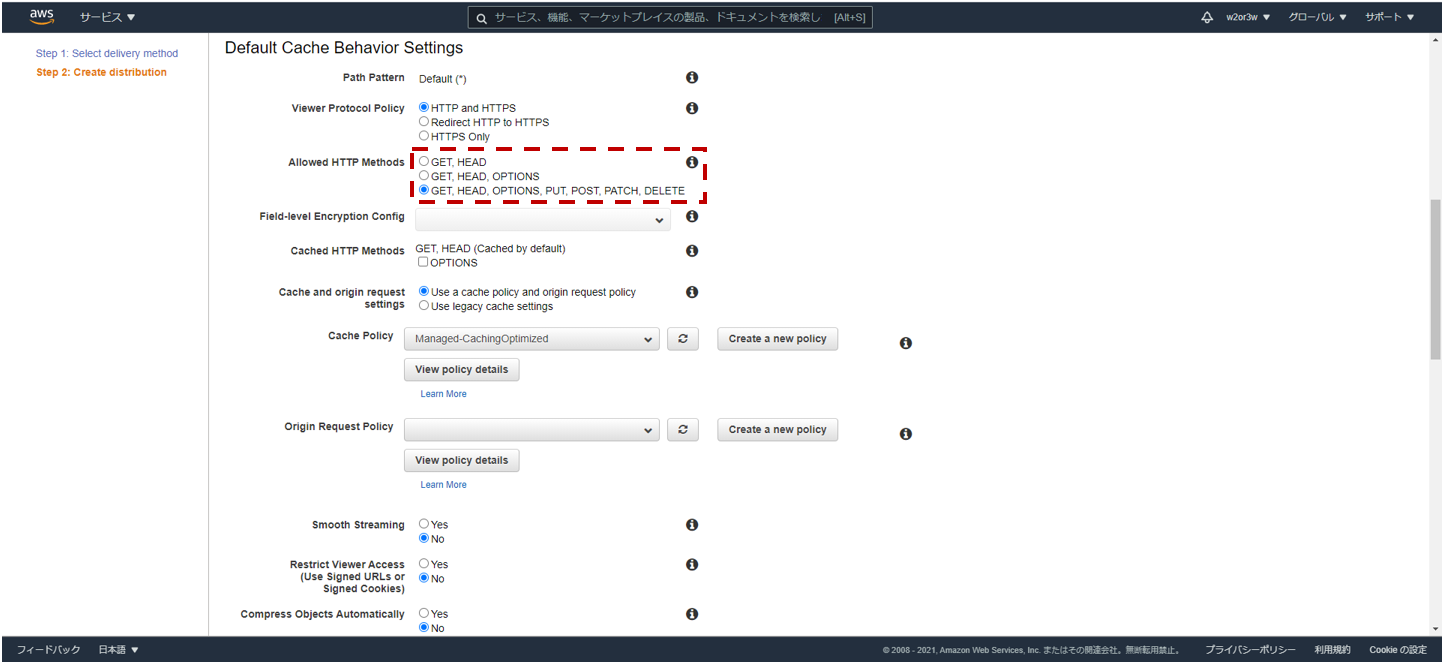1443x663 pixels.
Task: Select GET, HEAD allowed methods only
Action: pos(424,161)
